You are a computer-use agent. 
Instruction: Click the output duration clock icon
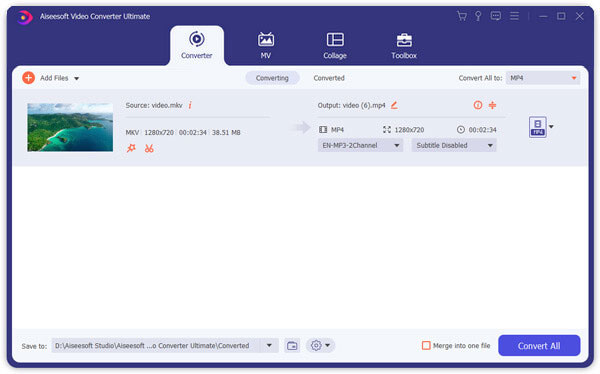(x=461, y=130)
